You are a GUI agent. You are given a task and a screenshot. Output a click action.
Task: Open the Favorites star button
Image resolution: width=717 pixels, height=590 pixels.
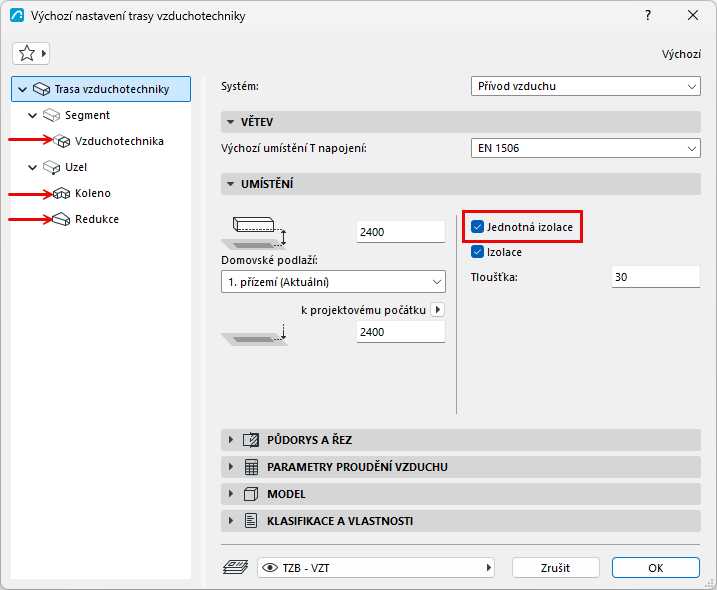31,54
